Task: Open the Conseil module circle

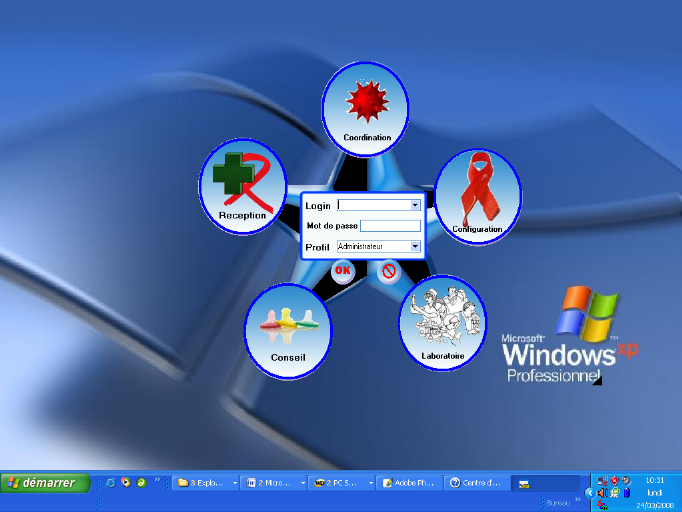Action: 287,331
